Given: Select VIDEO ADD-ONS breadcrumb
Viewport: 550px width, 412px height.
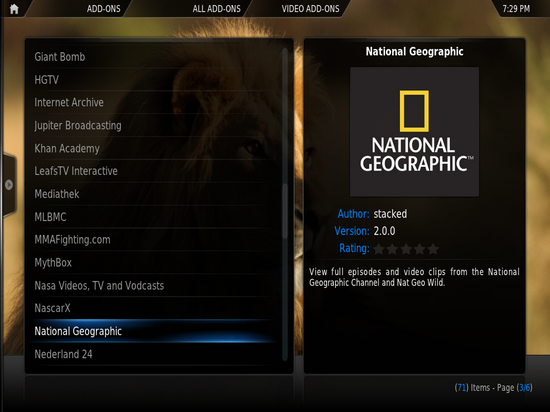Looking at the screenshot, I should click(x=310, y=9).
